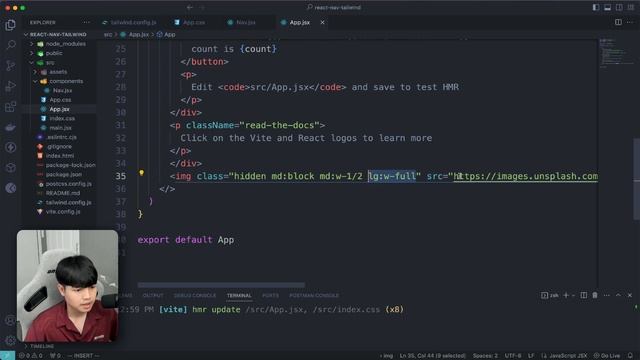Go back with the navigation arrow
This screenshot has height=360, width=640.
tap(190, 7)
